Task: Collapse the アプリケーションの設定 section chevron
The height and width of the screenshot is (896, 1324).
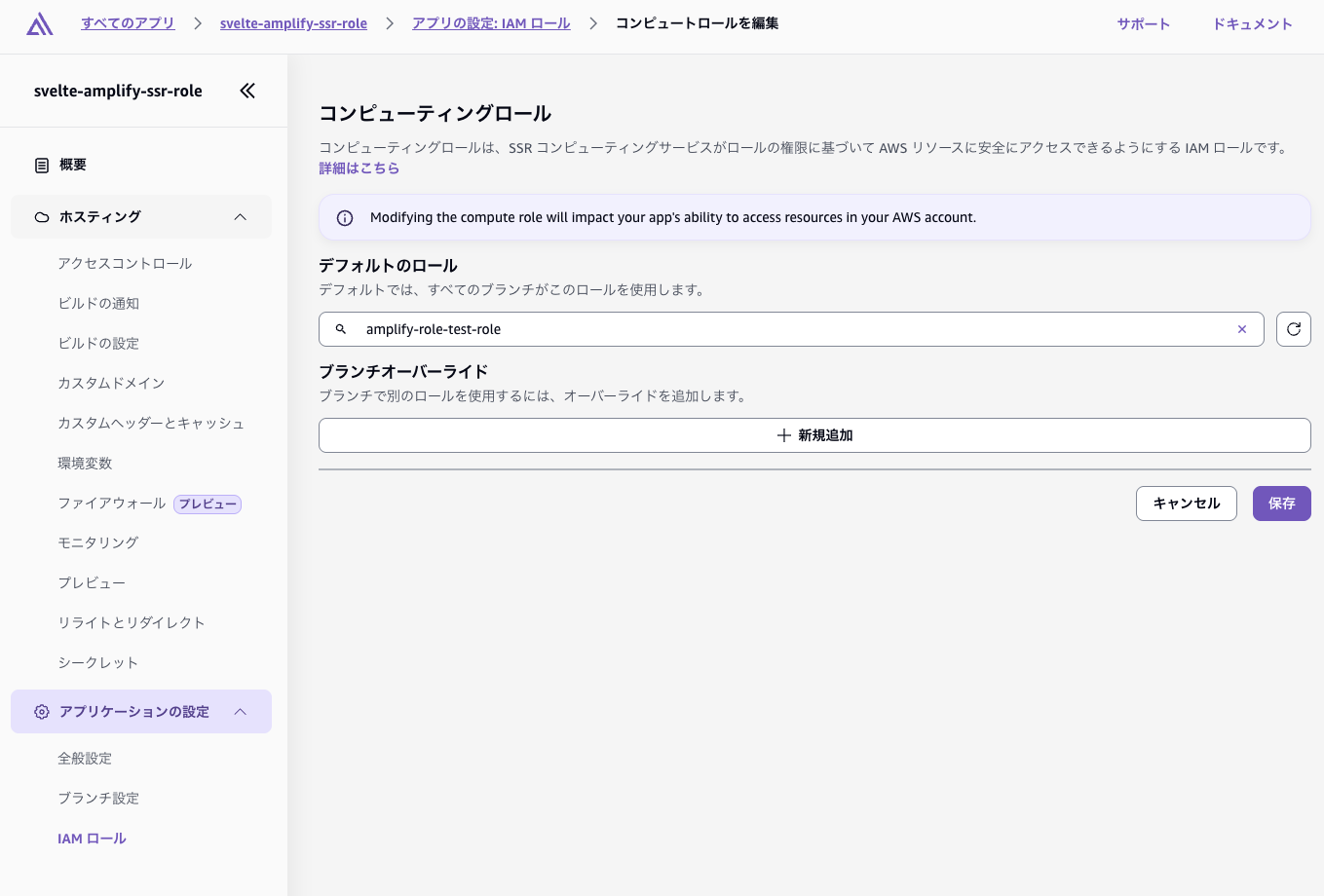Action: click(241, 712)
